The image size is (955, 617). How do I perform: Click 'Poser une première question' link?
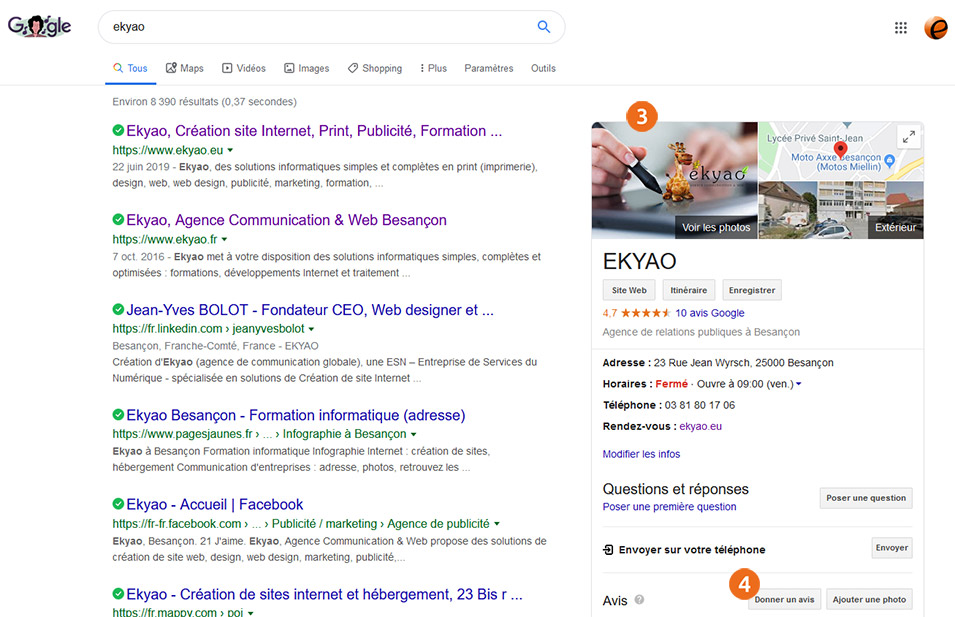669,507
